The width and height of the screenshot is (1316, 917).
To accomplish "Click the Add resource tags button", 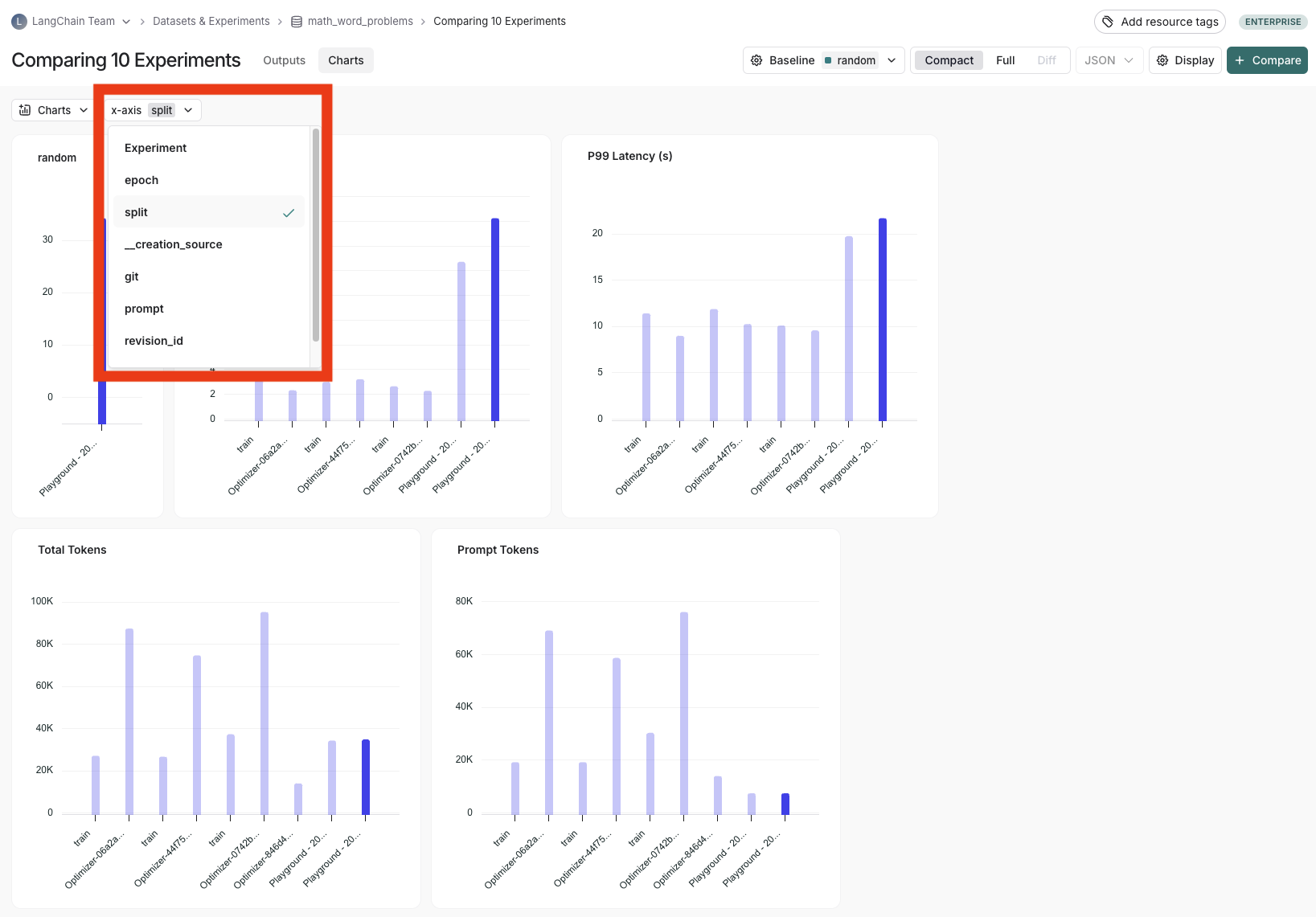I will [1159, 22].
